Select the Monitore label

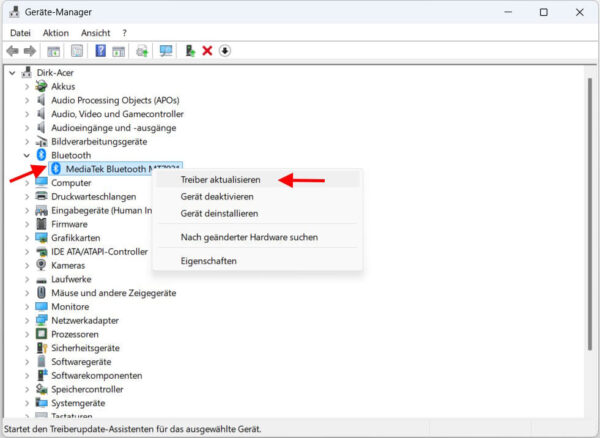(x=70, y=307)
